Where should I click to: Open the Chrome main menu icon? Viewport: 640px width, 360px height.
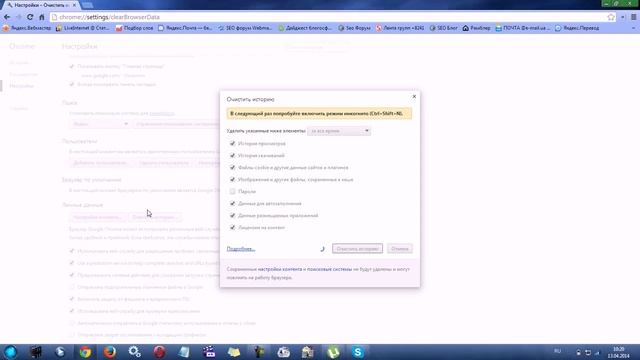(633, 17)
